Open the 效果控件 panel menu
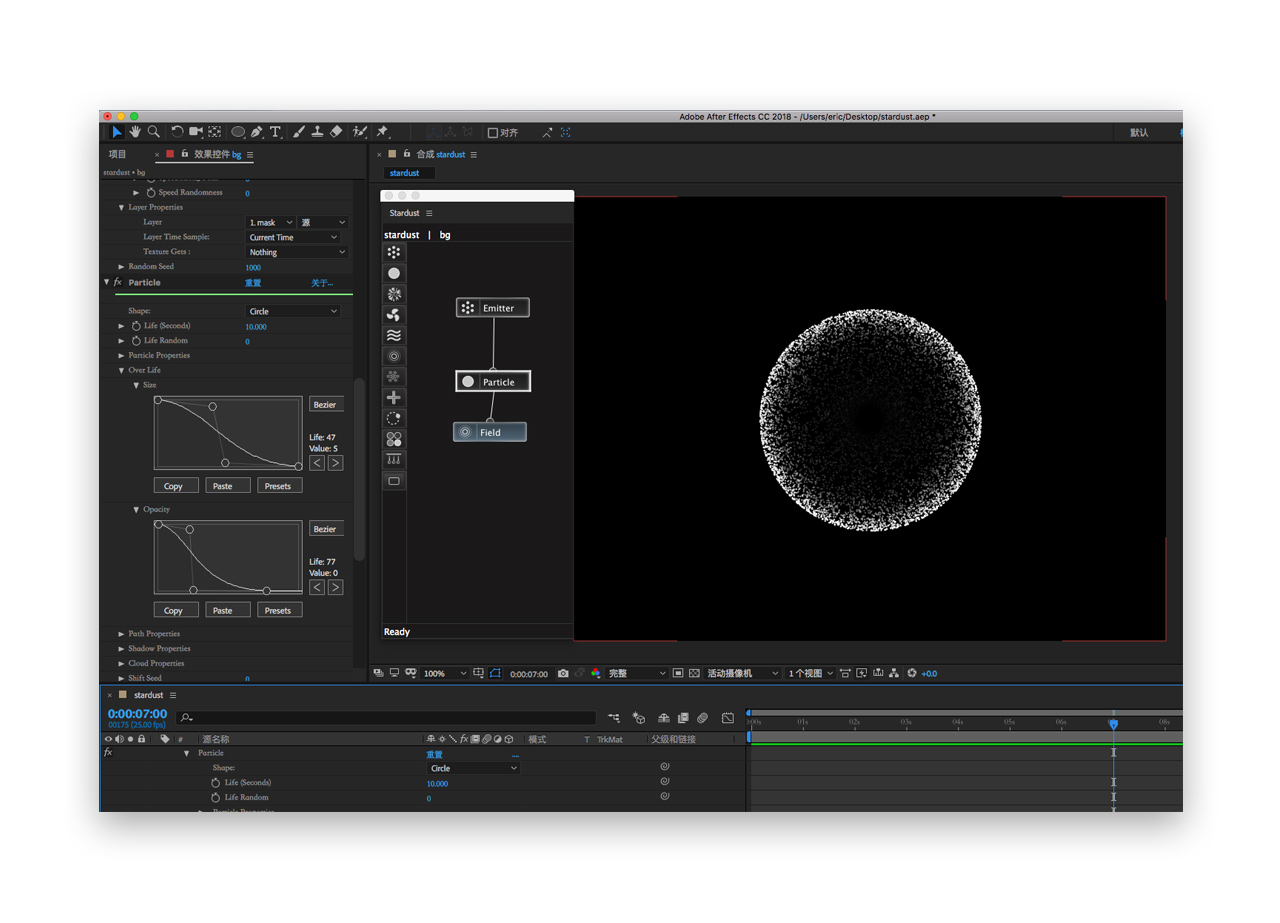The image size is (1280, 923). click(250, 155)
